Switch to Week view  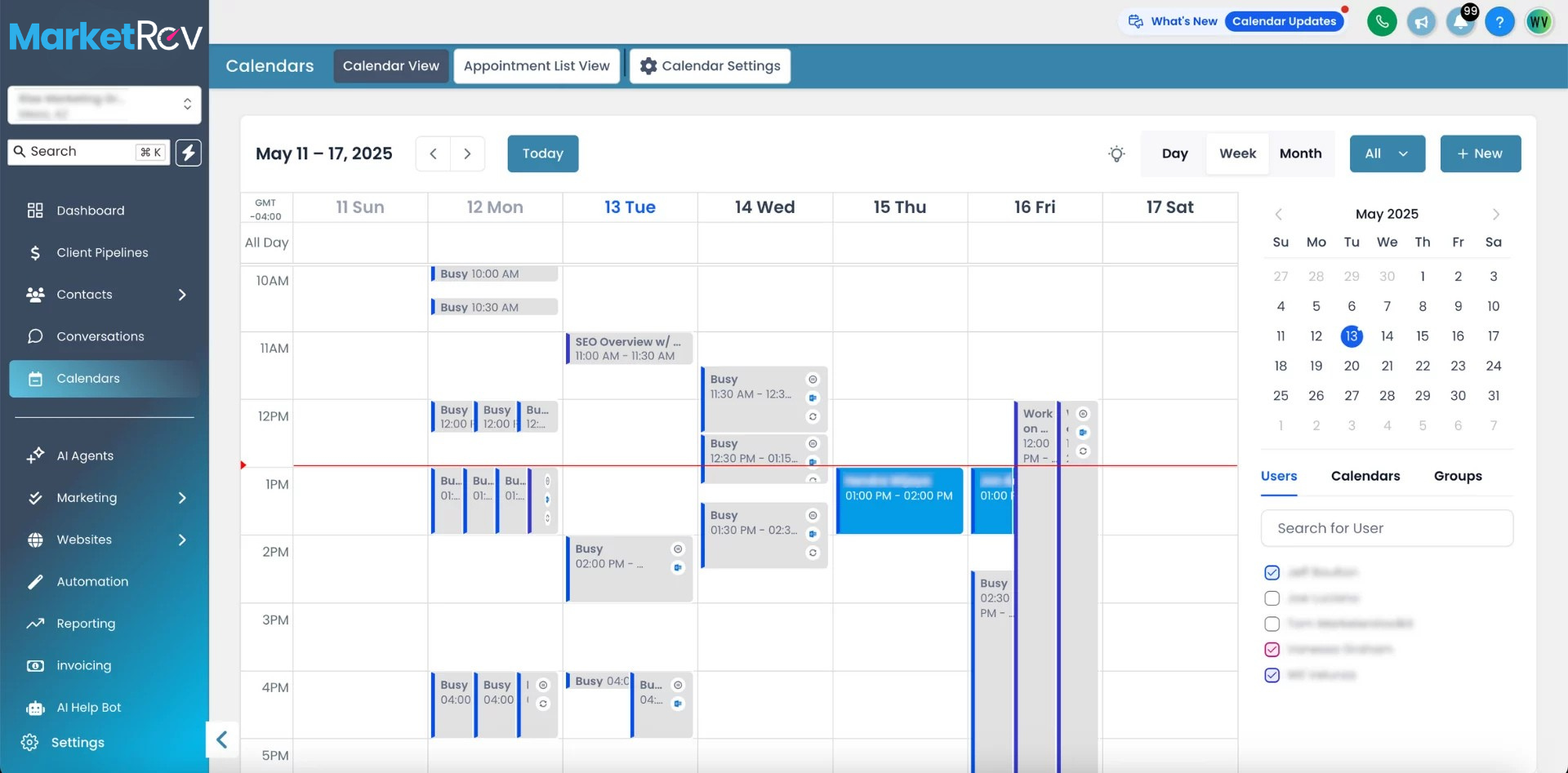click(x=1237, y=153)
